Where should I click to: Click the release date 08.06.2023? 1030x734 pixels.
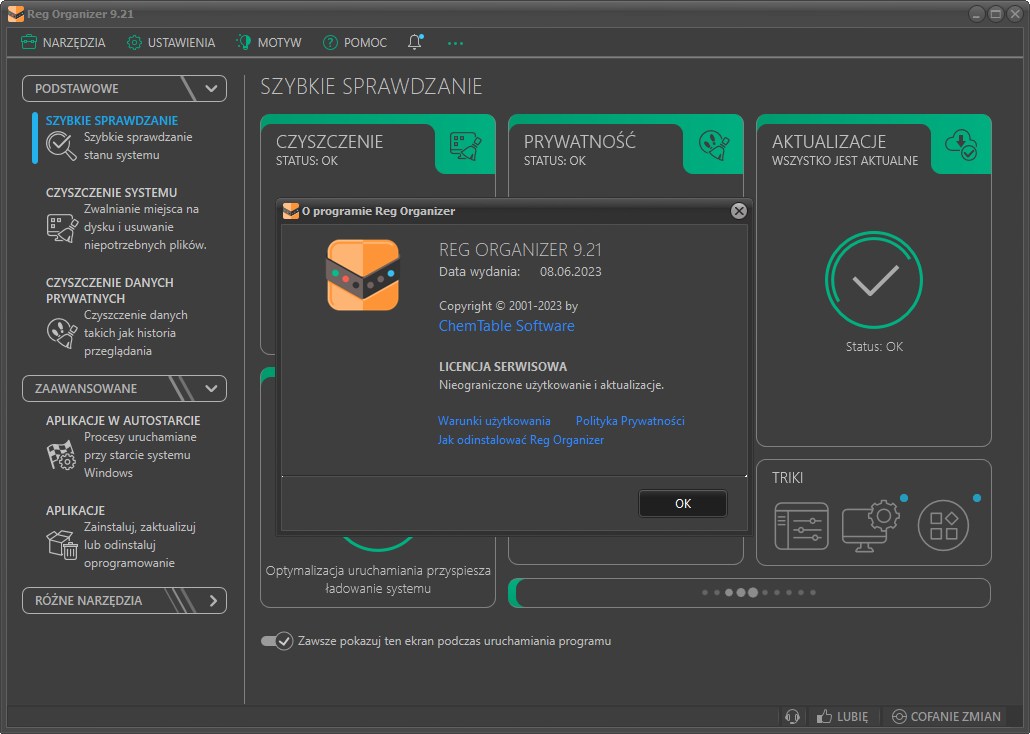570,271
